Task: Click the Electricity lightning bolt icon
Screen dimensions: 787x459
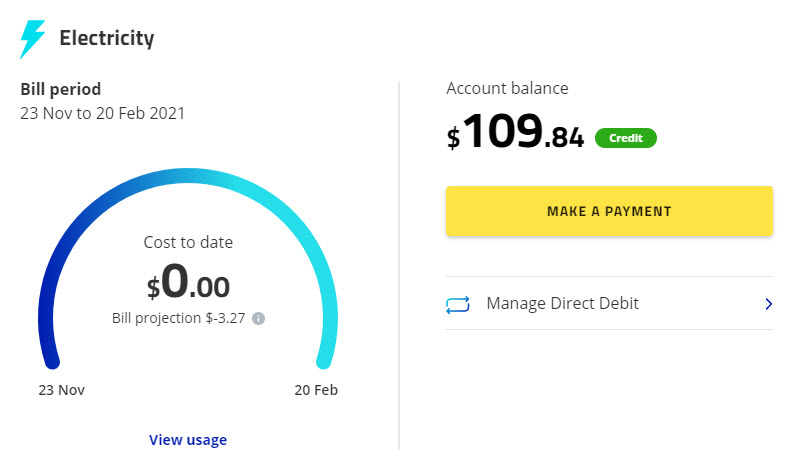Action: point(32,39)
